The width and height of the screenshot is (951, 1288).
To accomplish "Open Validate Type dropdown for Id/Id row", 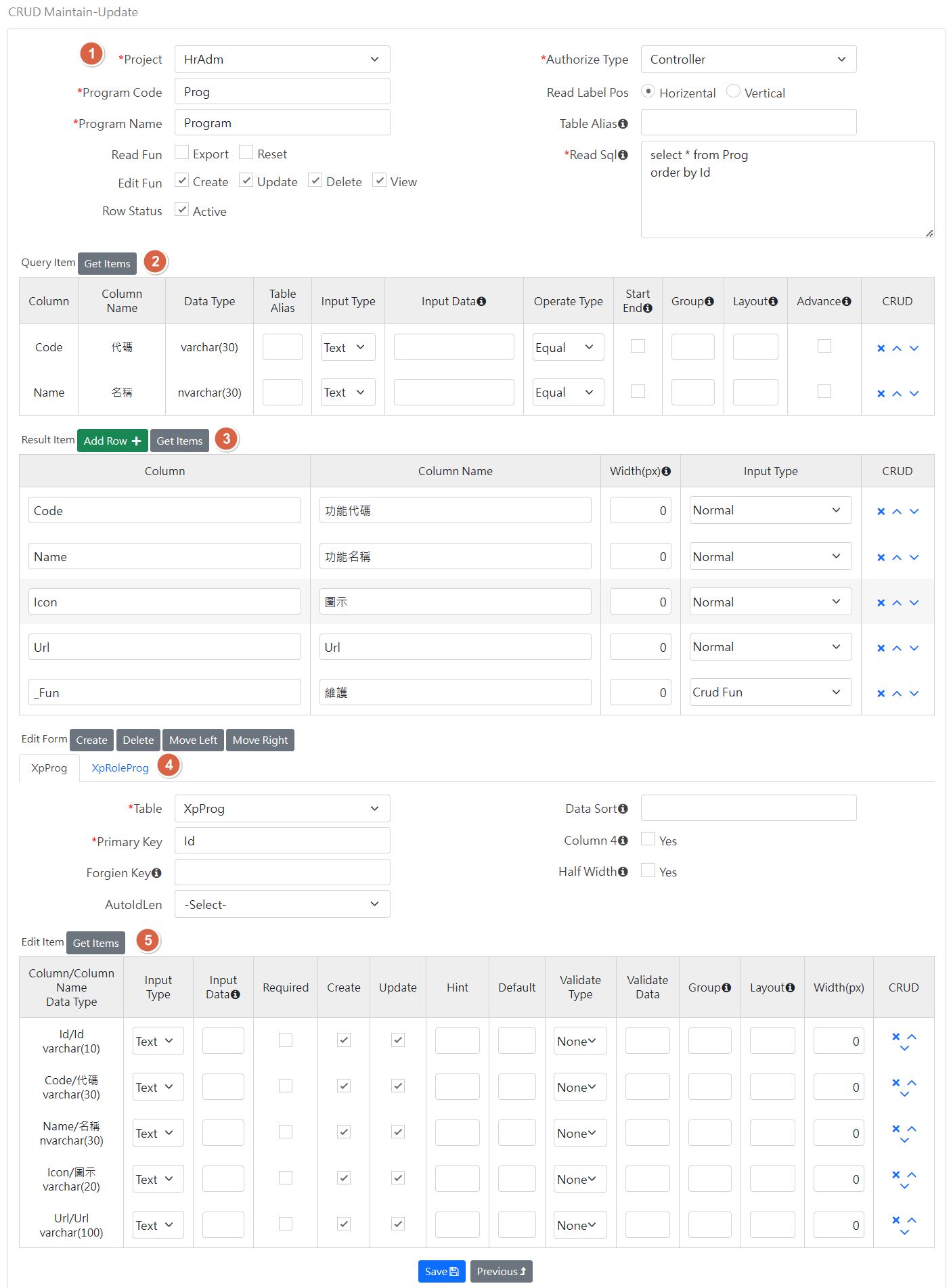I will point(580,1041).
